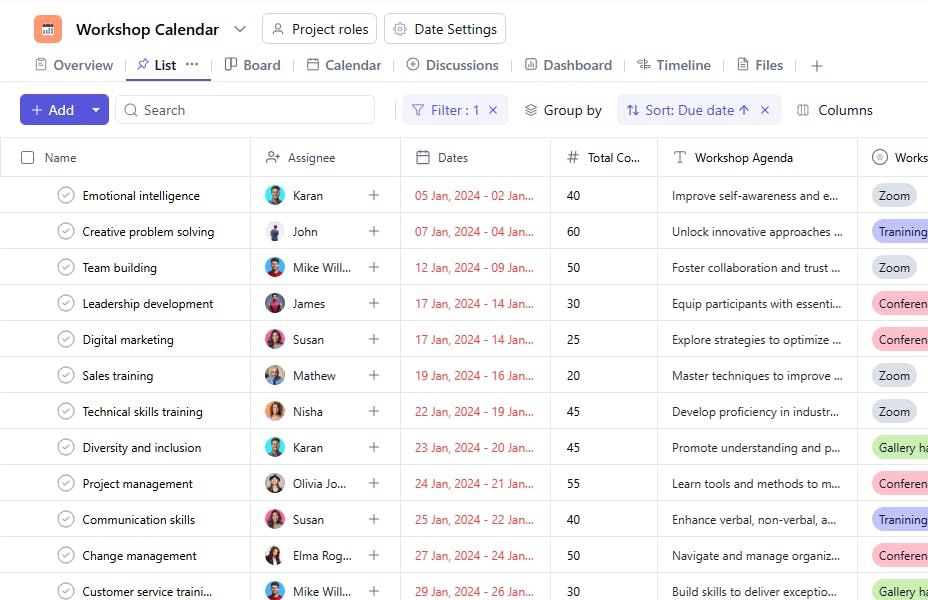Open the Timeline tab
This screenshot has width=928, height=600.
click(x=673, y=65)
